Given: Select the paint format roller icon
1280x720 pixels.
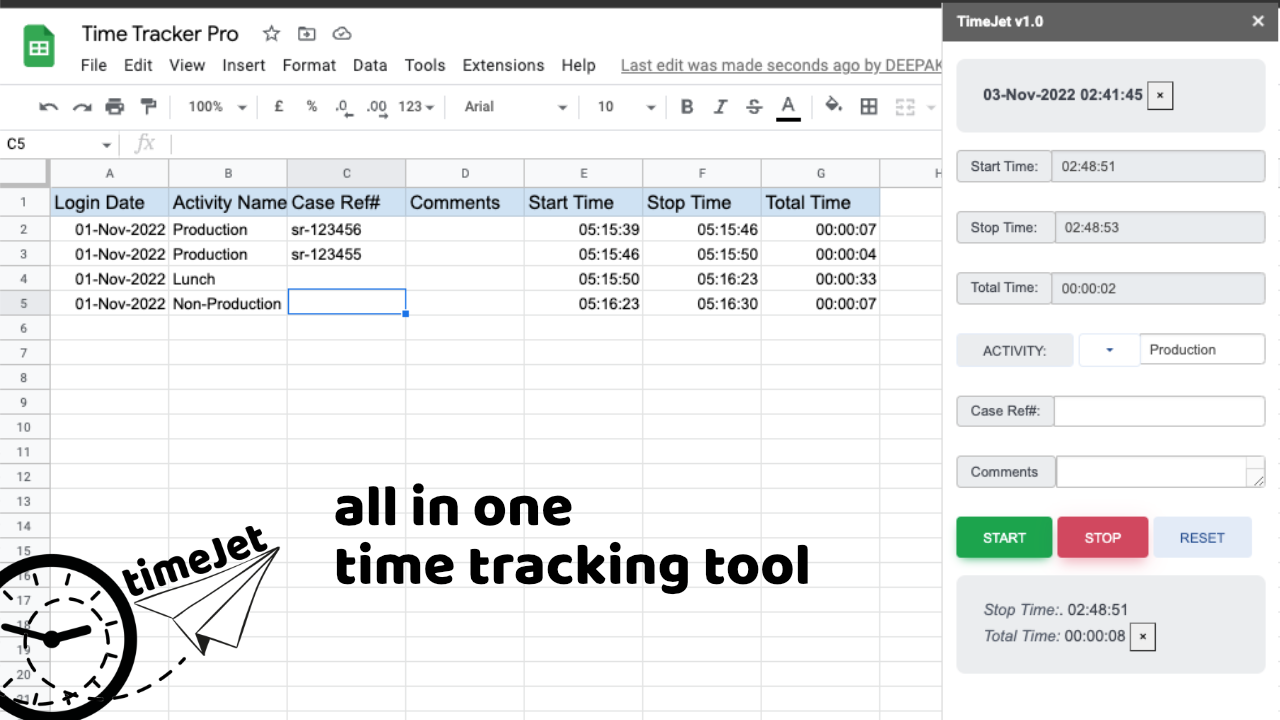Looking at the screenshot, I should tap(149, 107).
